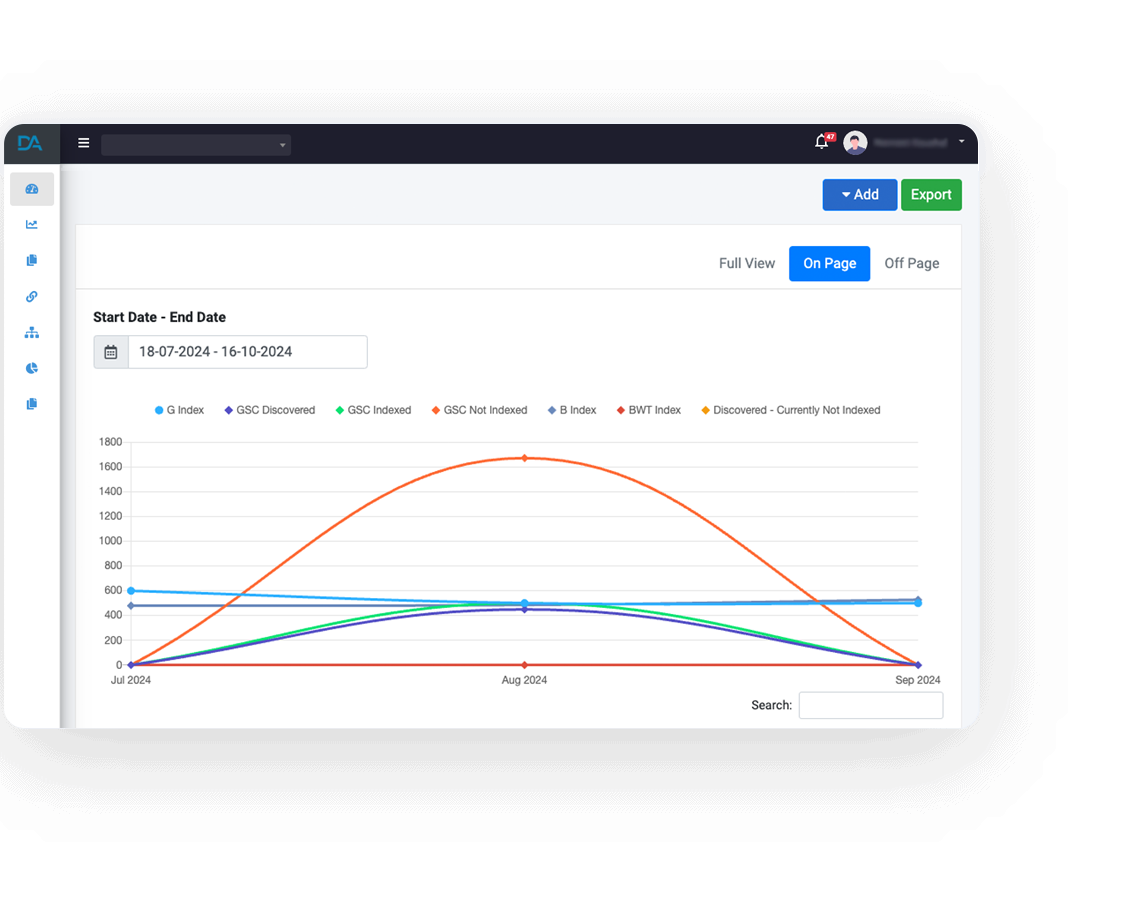This screenshot has width=1128, height=902.
Task: Toggle the BWT Index legend entry
Action: click(648, 410)
